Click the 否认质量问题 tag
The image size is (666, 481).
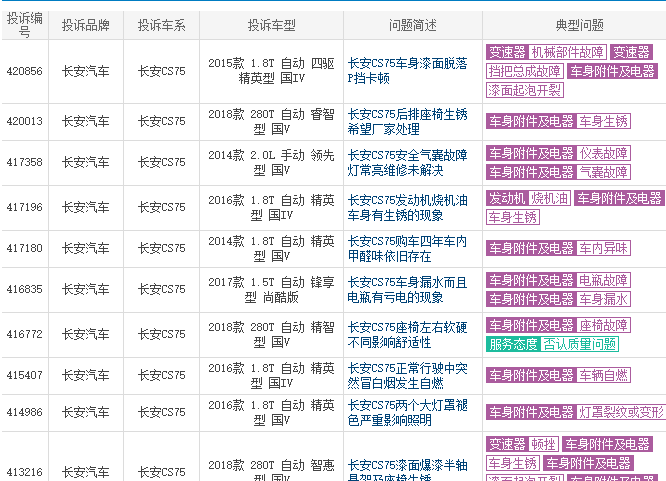click(579, 344)
